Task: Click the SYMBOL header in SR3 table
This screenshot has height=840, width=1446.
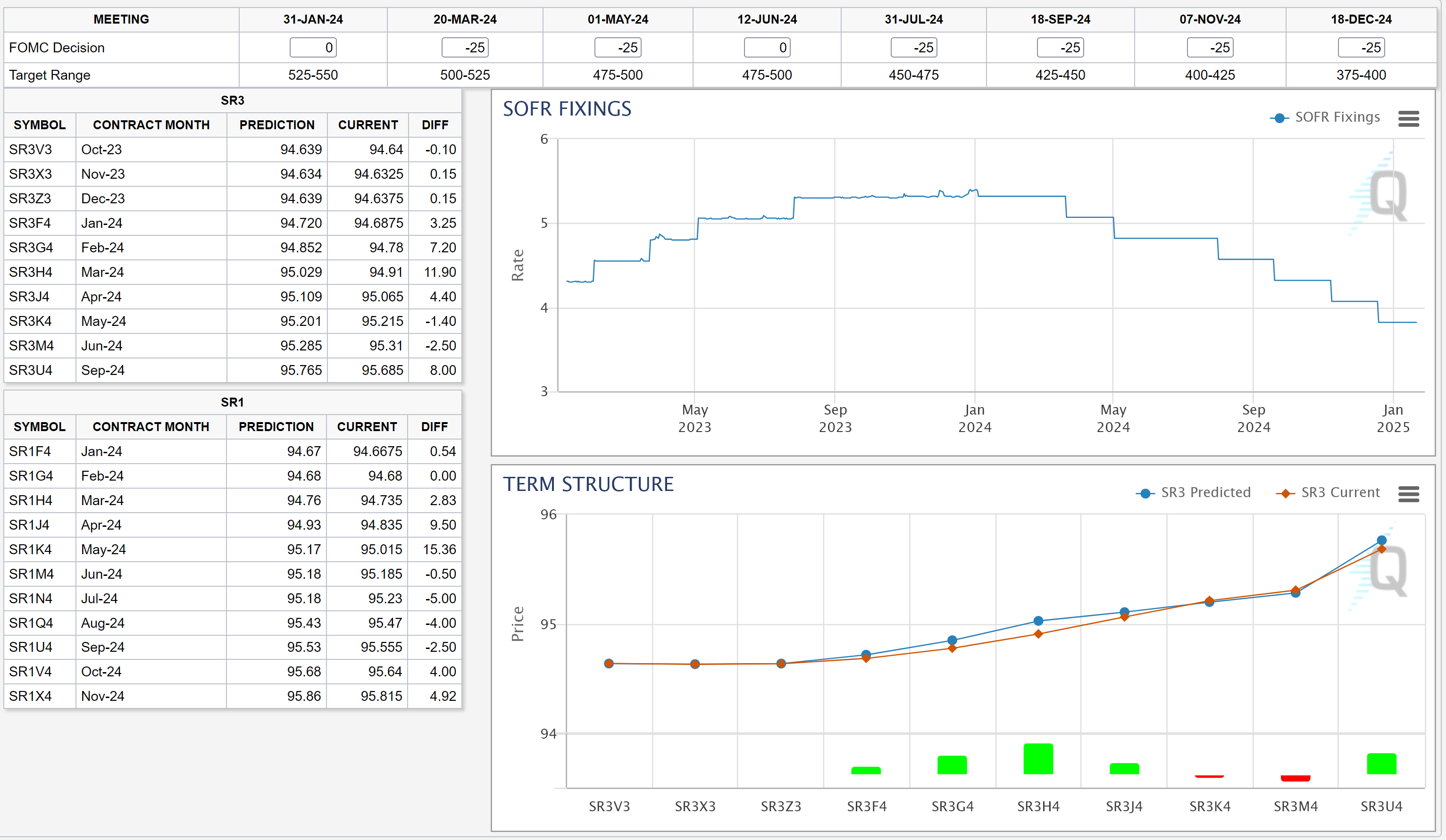Action: 40,125
